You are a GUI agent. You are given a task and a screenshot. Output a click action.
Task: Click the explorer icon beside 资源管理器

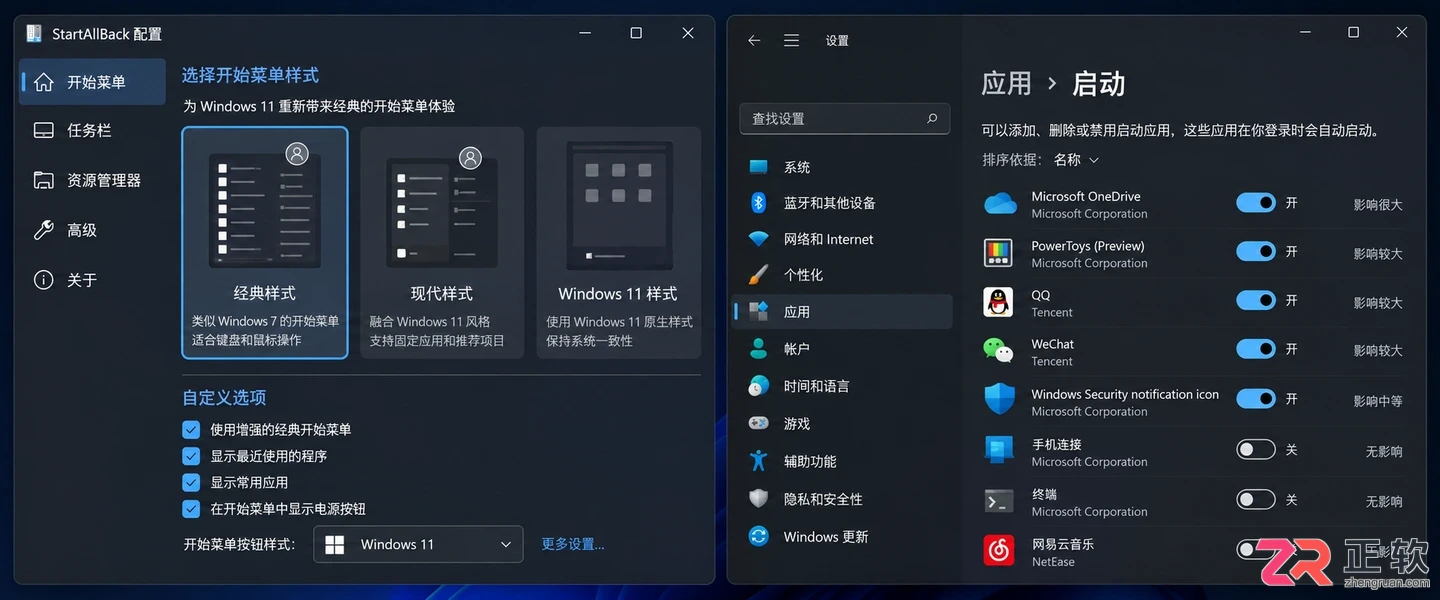pyautogui.click(x=43, y=180)
